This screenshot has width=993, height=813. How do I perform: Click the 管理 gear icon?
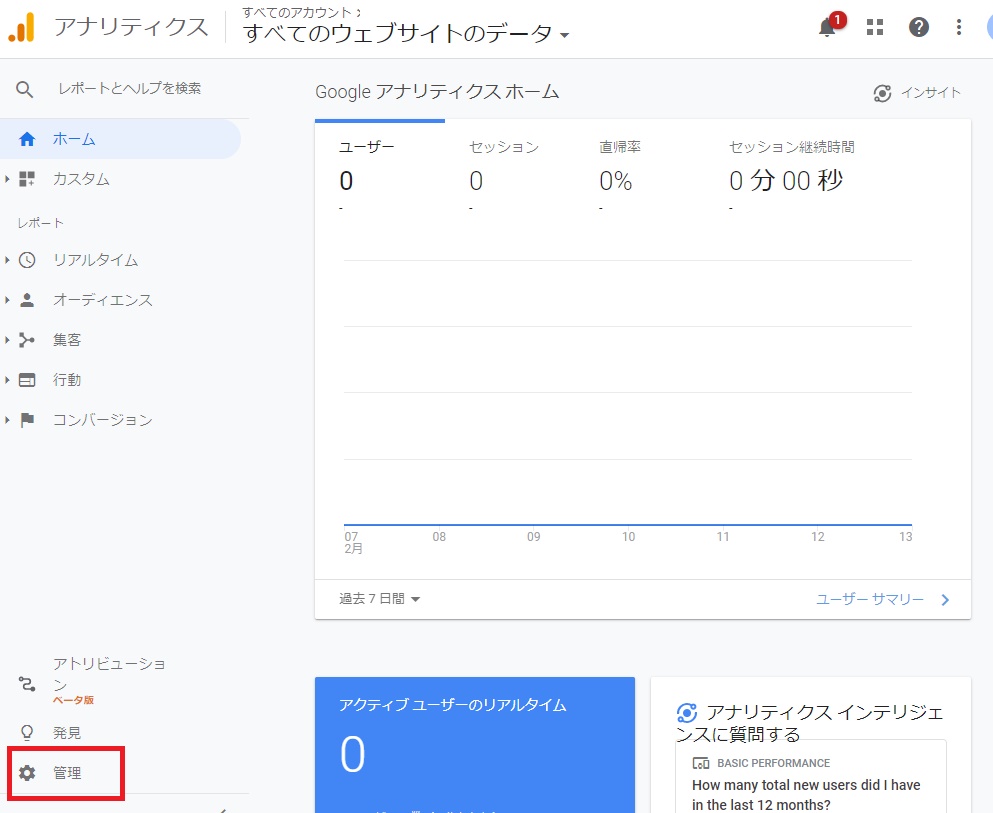27,773
